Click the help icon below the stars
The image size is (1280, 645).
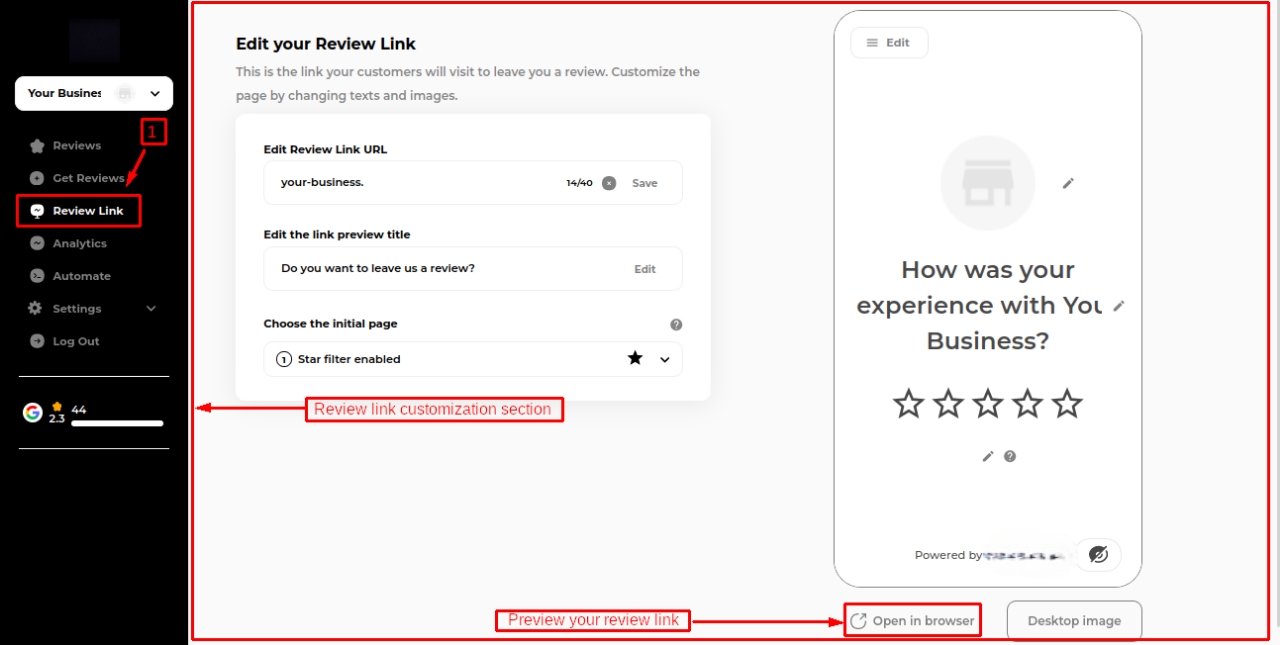click(1010, 456)
